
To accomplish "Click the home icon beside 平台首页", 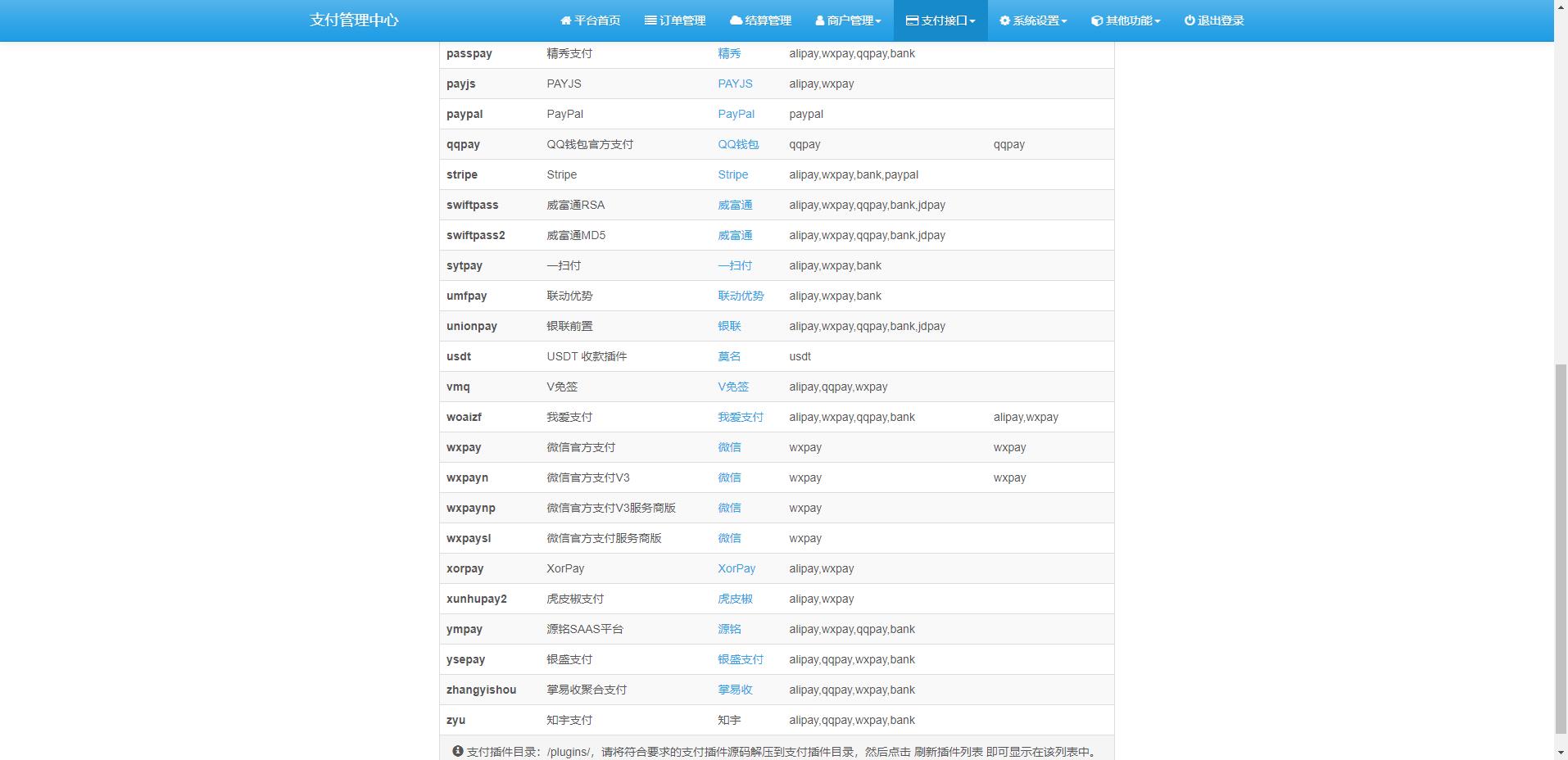I will click(565, 20).
